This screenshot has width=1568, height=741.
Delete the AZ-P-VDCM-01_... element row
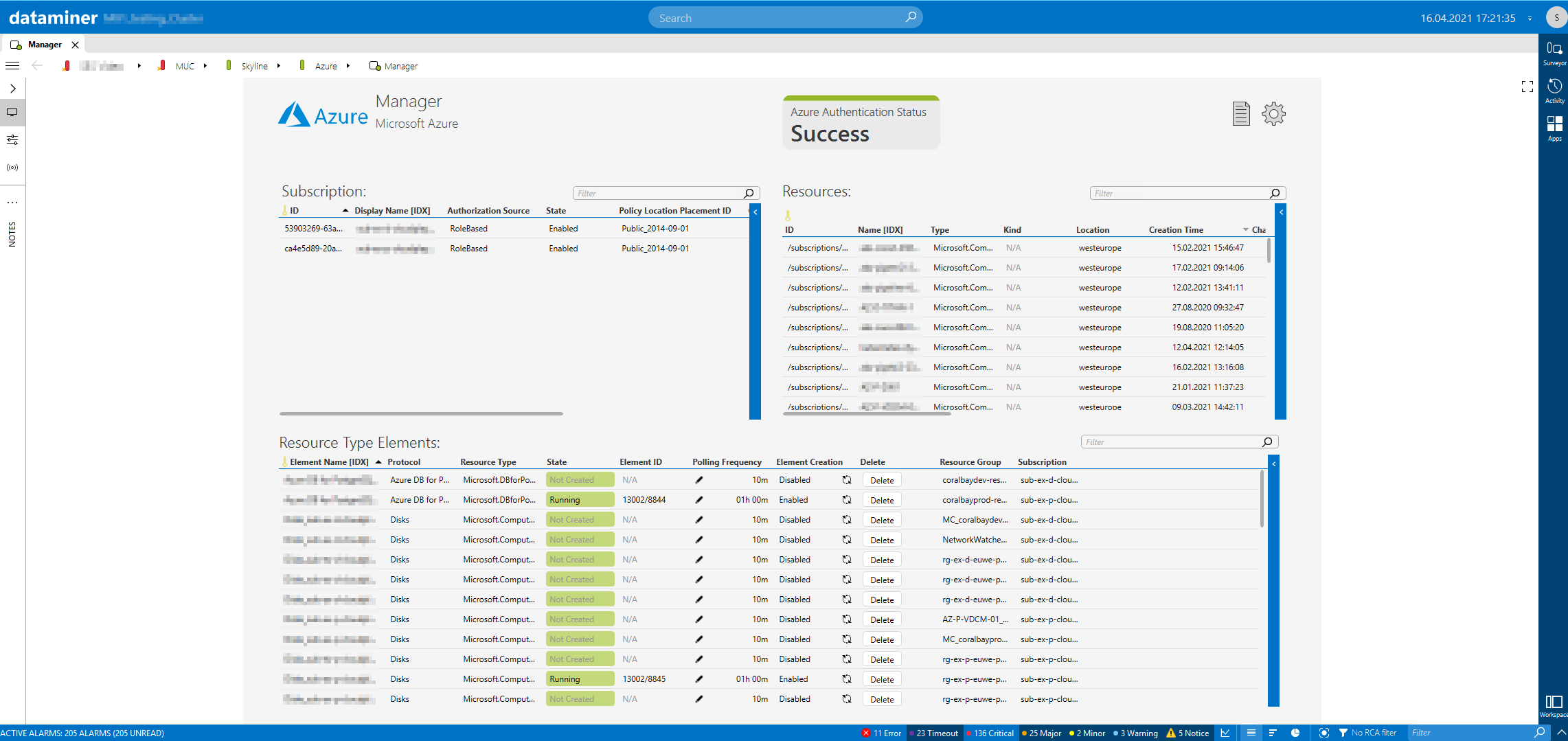click(x=882, y=620)
